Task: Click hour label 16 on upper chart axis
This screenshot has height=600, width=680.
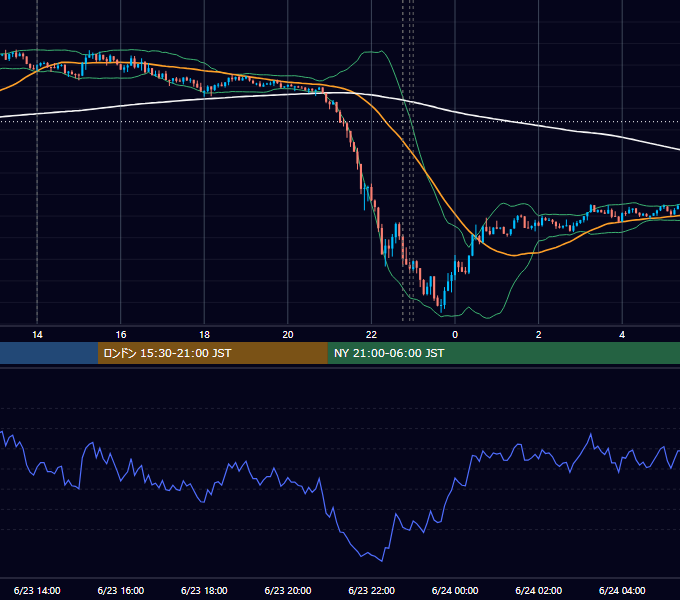Action: pos(121,335)
